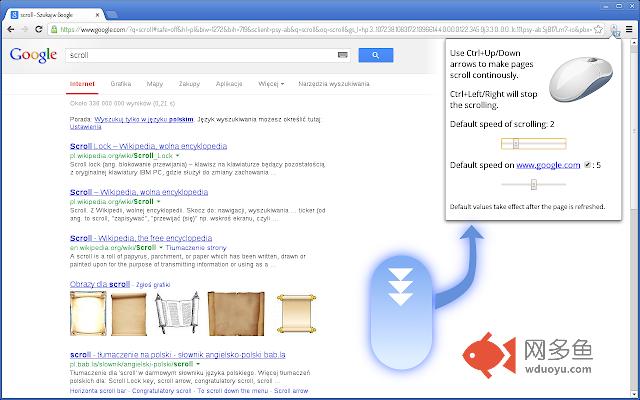Screen dimensions: 640x400
Task: Switch to the Aplikacje tab
Action: [229, 84]
